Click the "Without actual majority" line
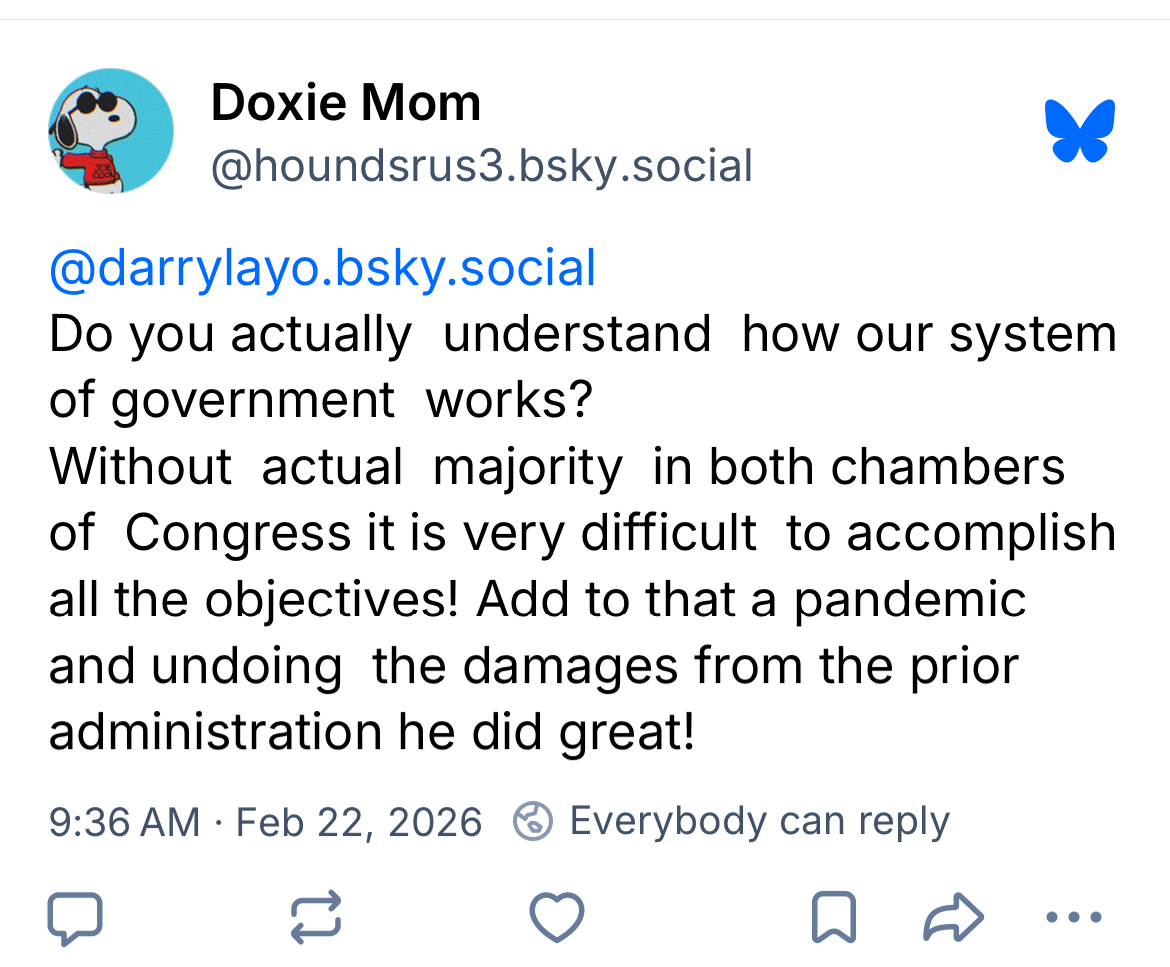Viewport: 1170px width, 967px height. tap(335, 467)
